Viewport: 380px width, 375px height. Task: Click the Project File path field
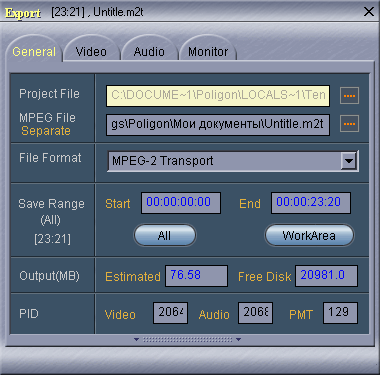tap(218, 96)
